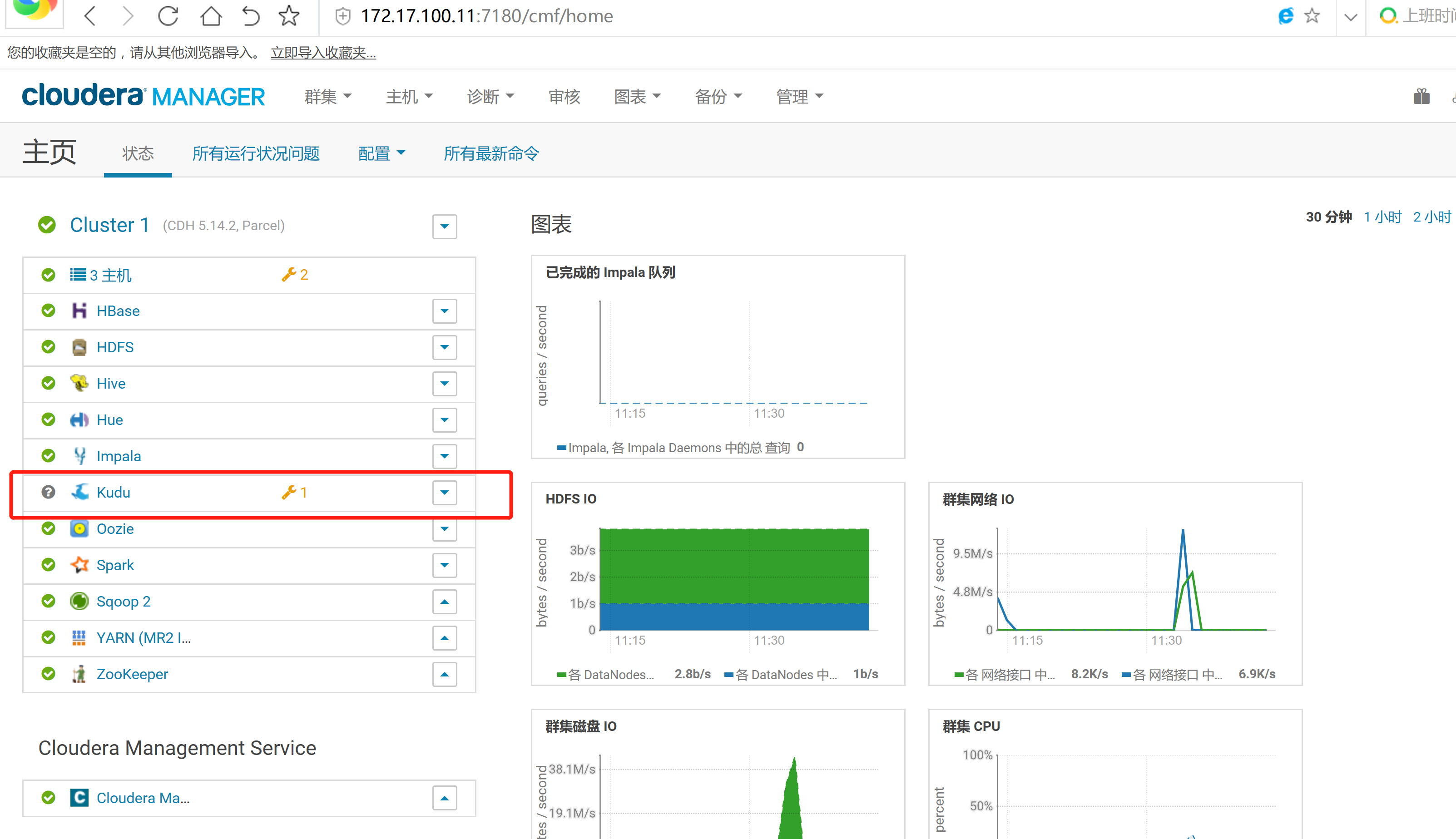The width and height of the screenshot is (1456, 839).
Task: Click the Kudu unknown health status icon
Action: click(x=49, y=492)
